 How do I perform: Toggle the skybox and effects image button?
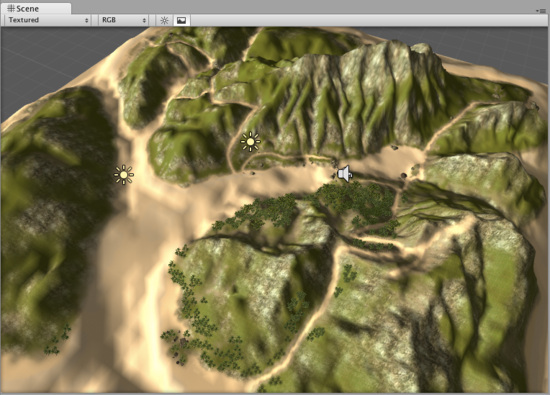pyautogui.click(x=181, y=20)
